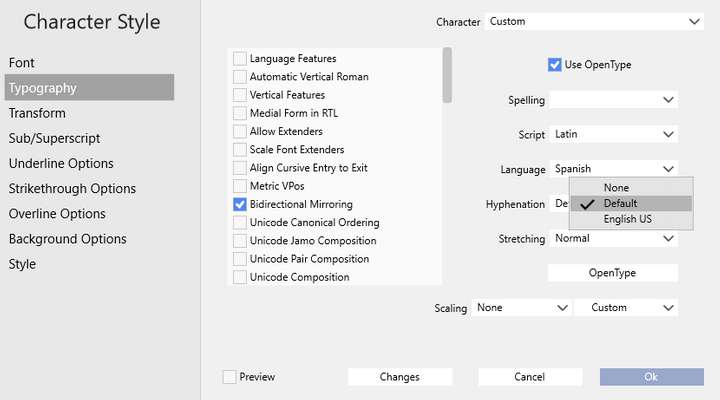Enable the Language Features checkbox

tap(240, 59)
